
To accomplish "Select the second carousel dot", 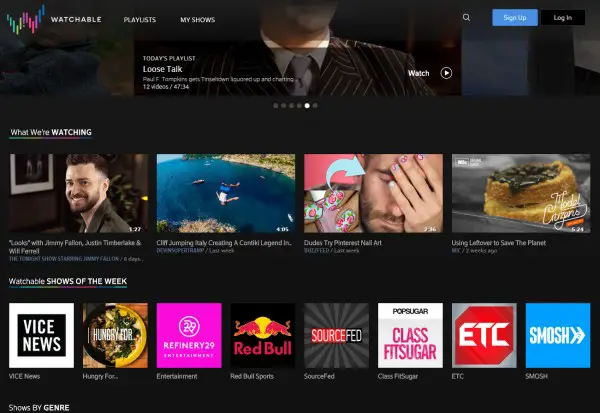I will [284, 106].
